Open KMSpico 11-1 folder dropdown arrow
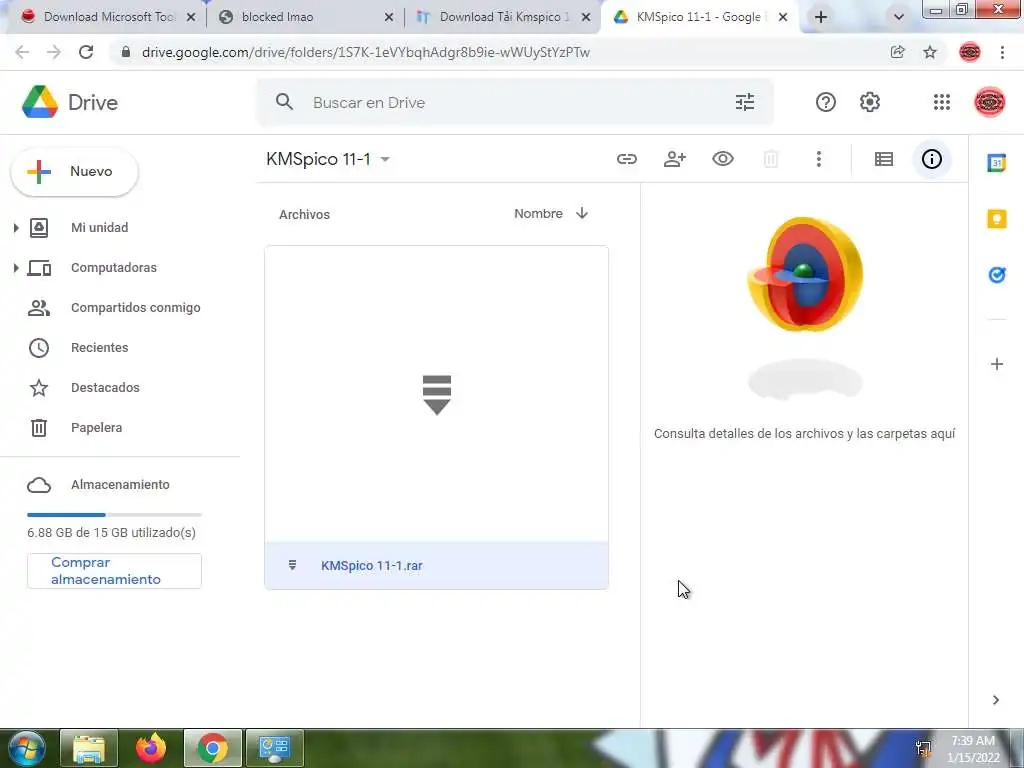This screenshot has height=768, width=1024. 385,159
